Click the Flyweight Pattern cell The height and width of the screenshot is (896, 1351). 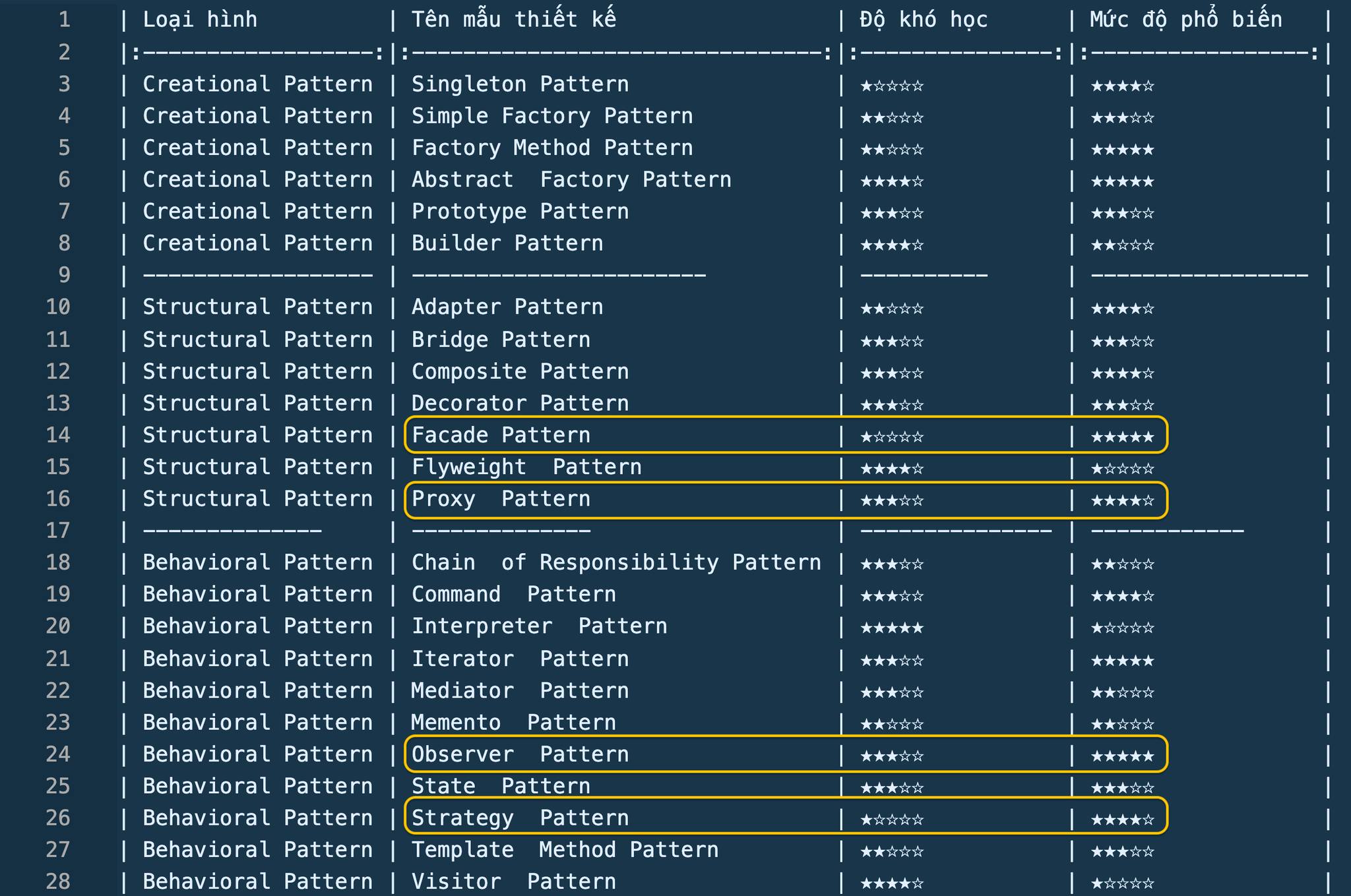coord(526,467)
